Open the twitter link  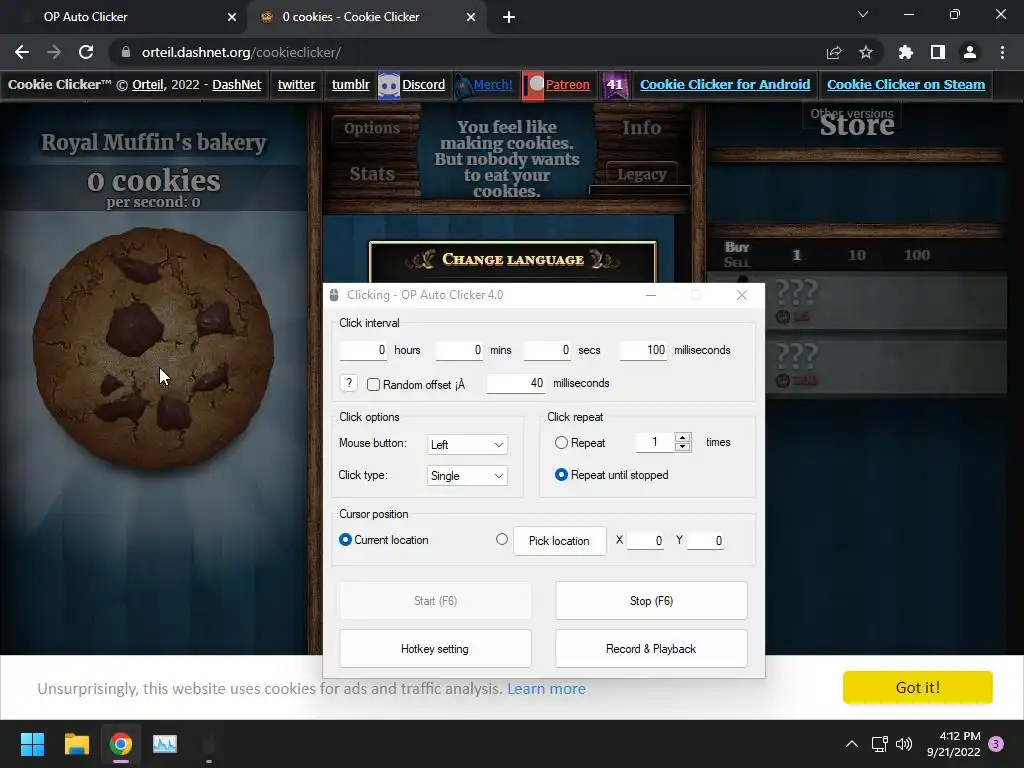296,85
